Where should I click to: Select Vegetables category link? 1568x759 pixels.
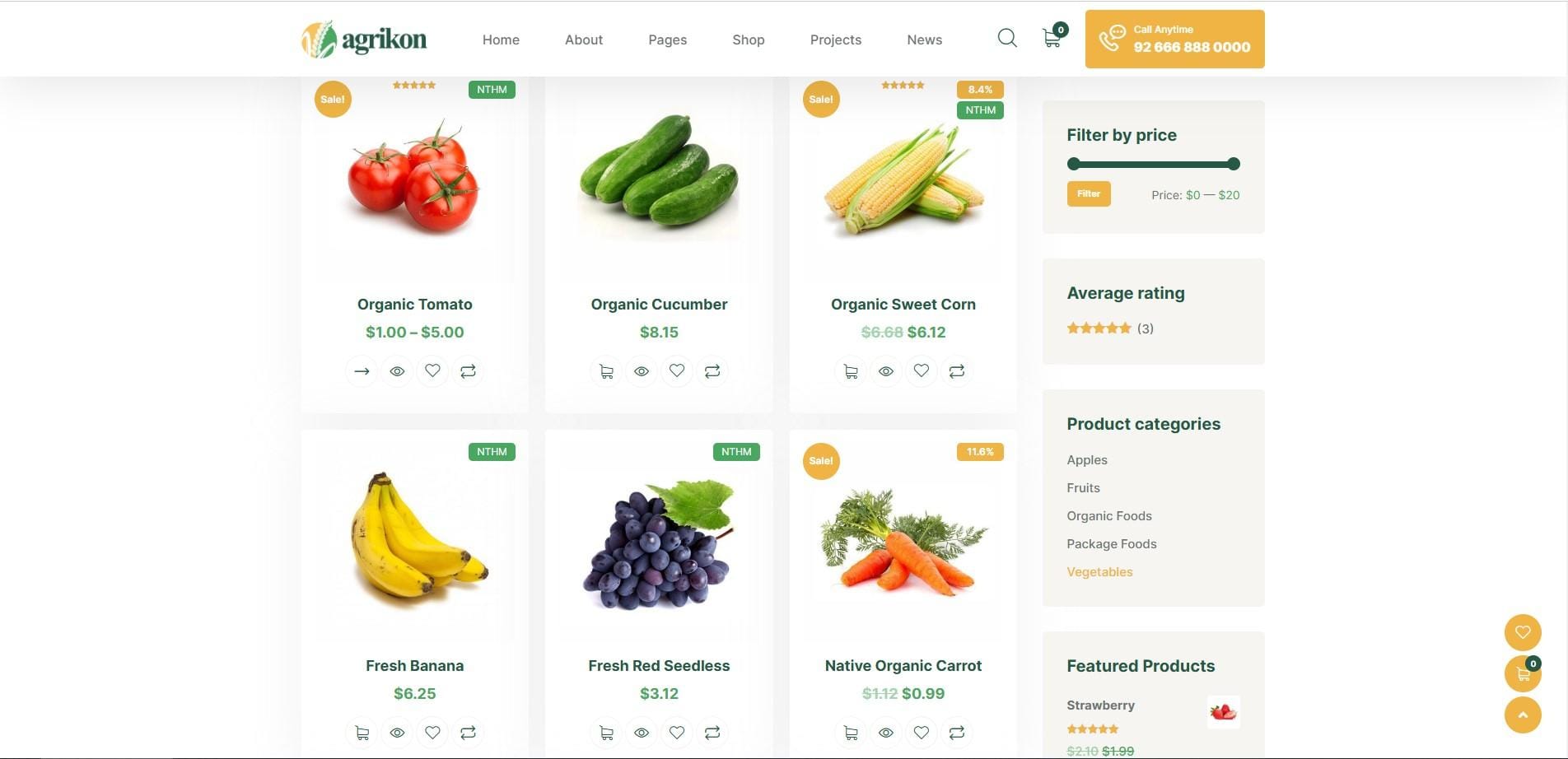(x=1099, y=572)
